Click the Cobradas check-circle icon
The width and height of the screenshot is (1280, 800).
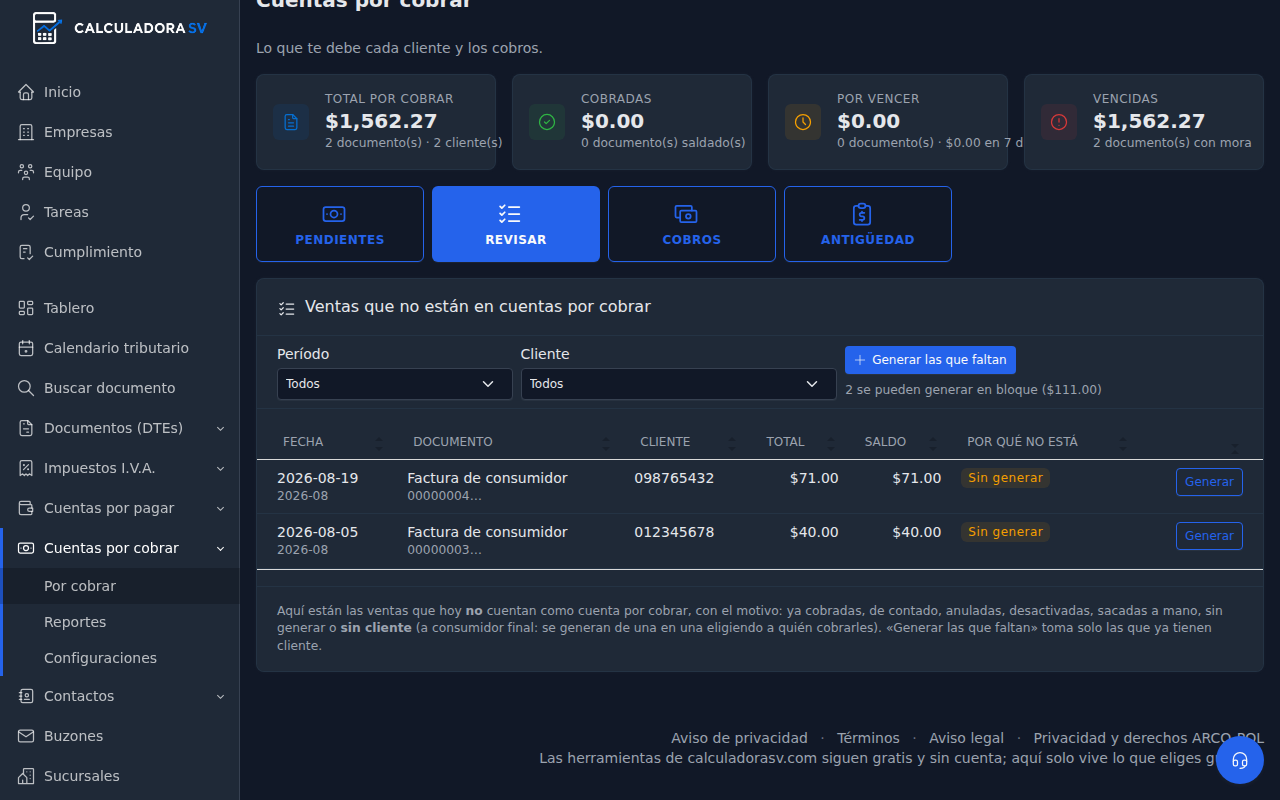[x=547, y=122]
